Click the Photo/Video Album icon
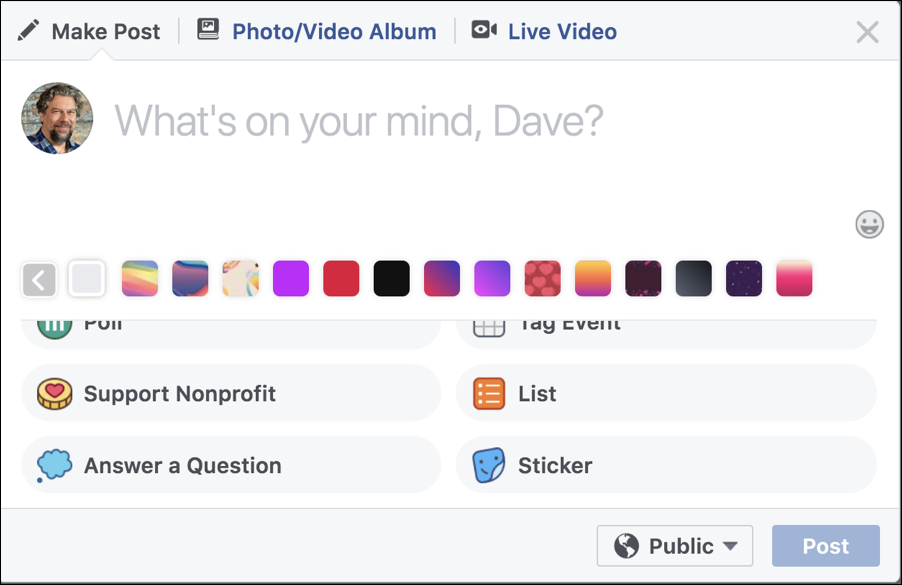This screenshot has width=902, height=585. (207, 30)
